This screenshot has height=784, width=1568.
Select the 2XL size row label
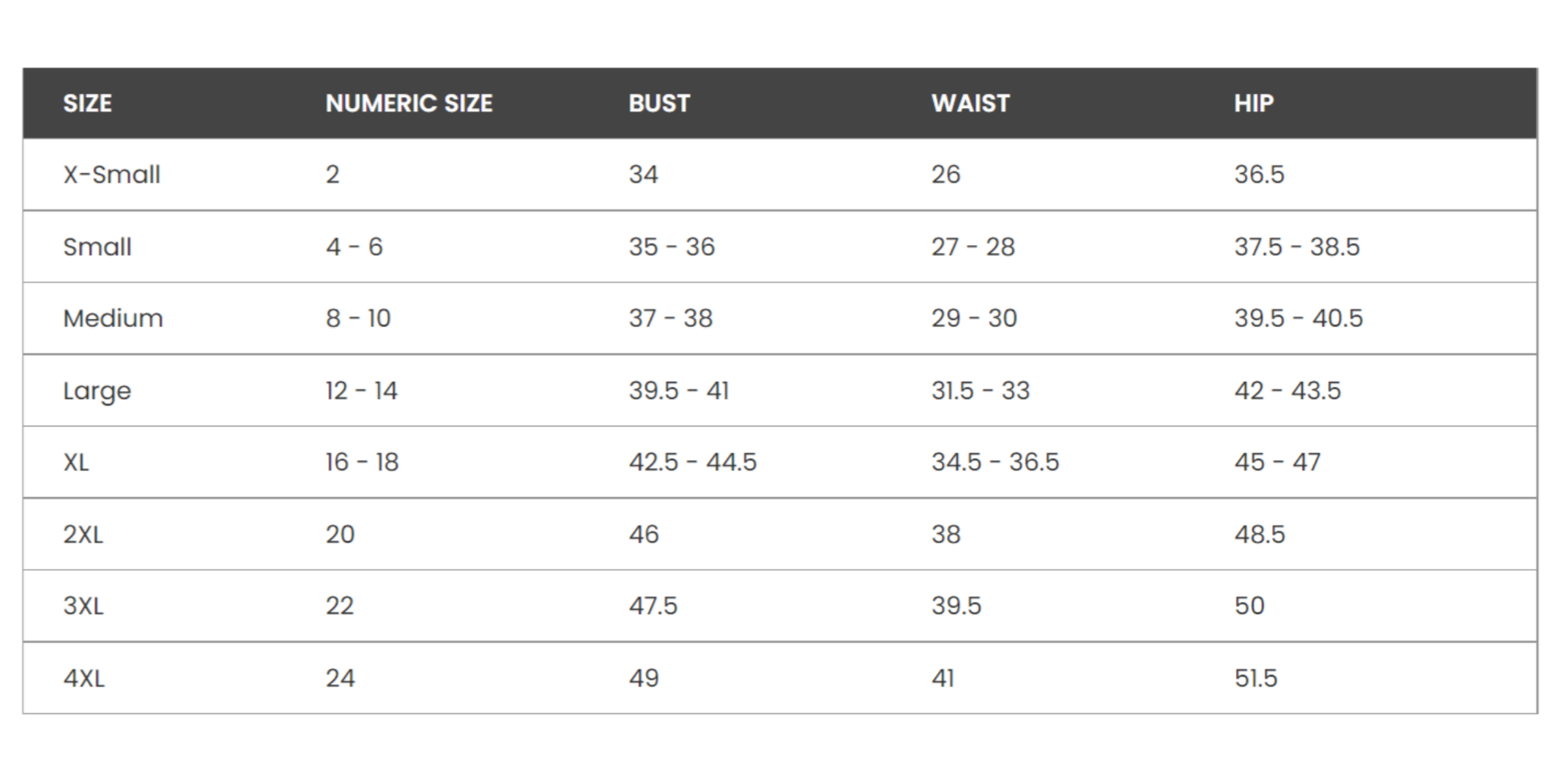[83, 534]
